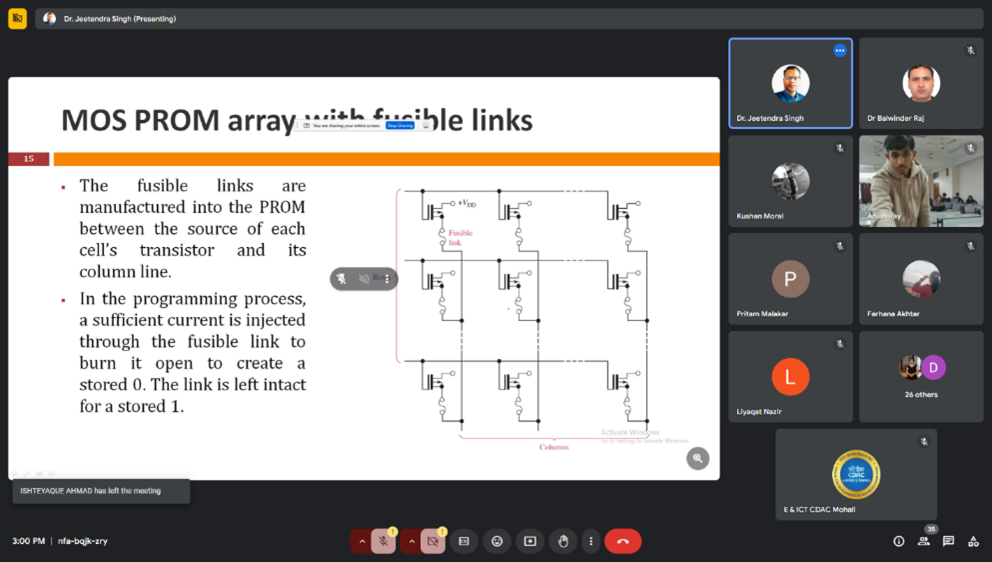Send an emoji reaction
The width and height of the screenshot is (992, 562).
click(x=497, y=541)
